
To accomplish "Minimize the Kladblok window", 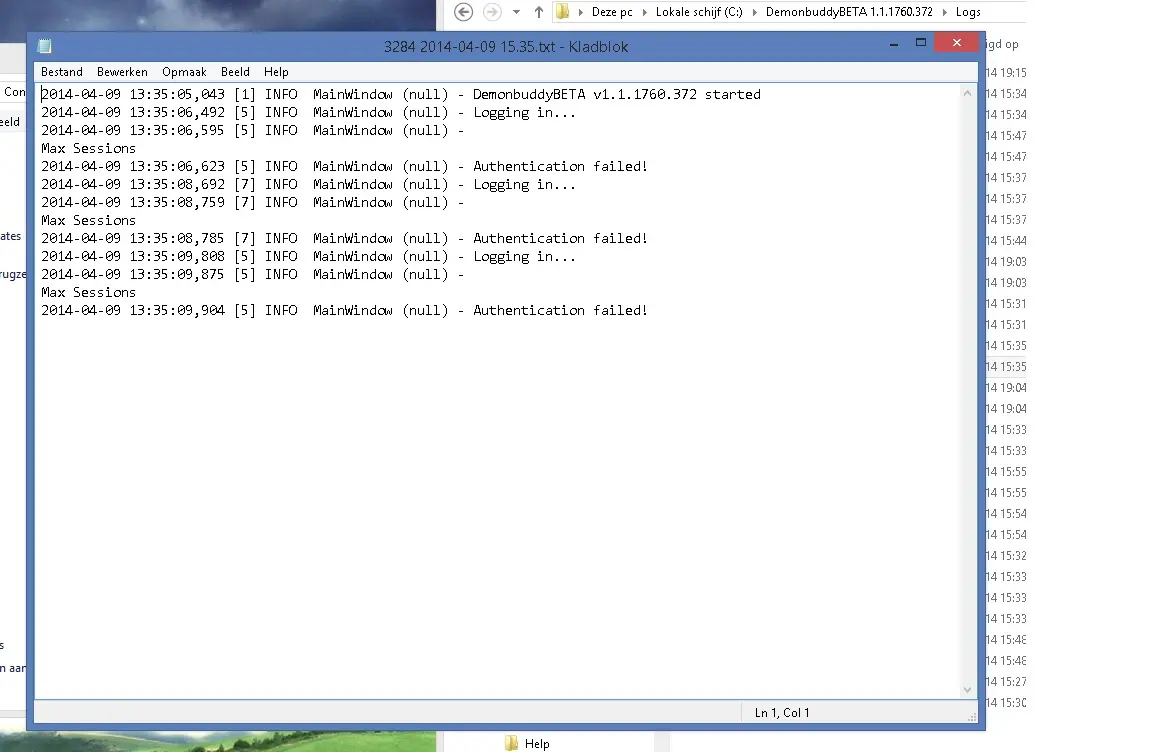I will (886, 45).
